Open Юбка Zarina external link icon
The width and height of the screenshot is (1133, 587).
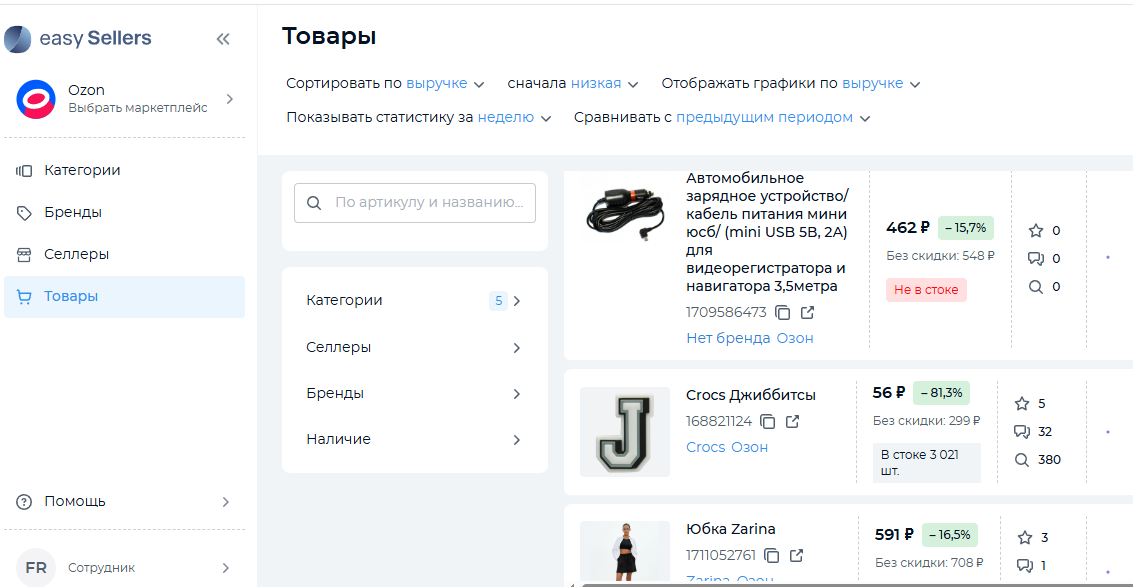pos(797,556)
